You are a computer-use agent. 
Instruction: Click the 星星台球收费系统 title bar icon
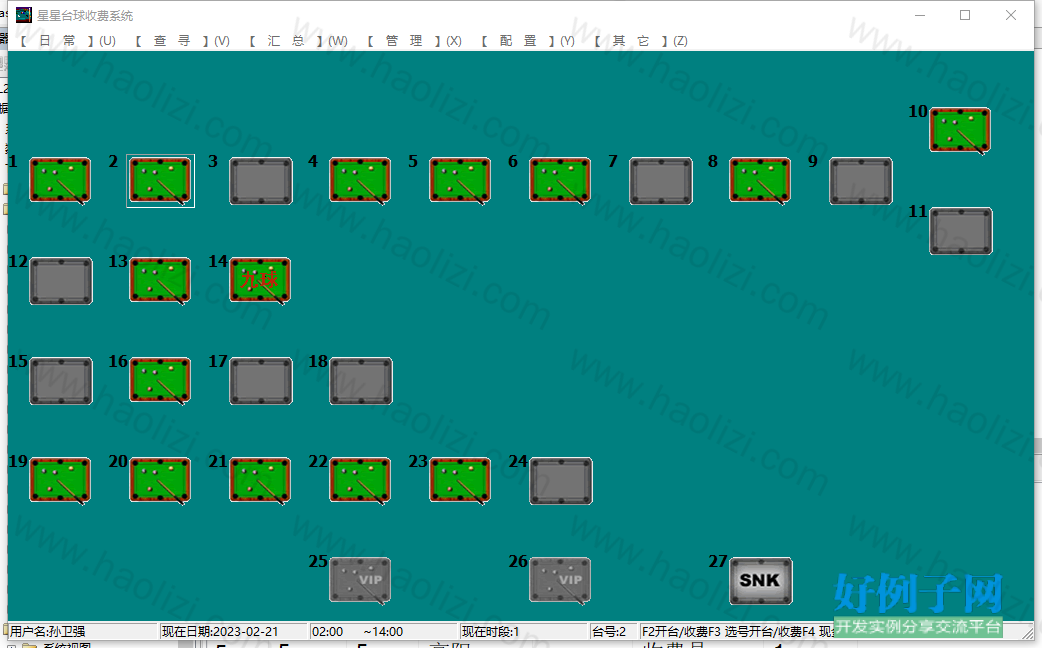[x=24, y=15]
